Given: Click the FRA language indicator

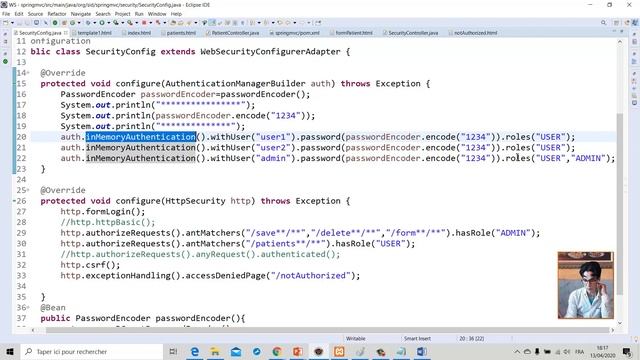Looking at the screenshot, I should [x=579, y=351].
